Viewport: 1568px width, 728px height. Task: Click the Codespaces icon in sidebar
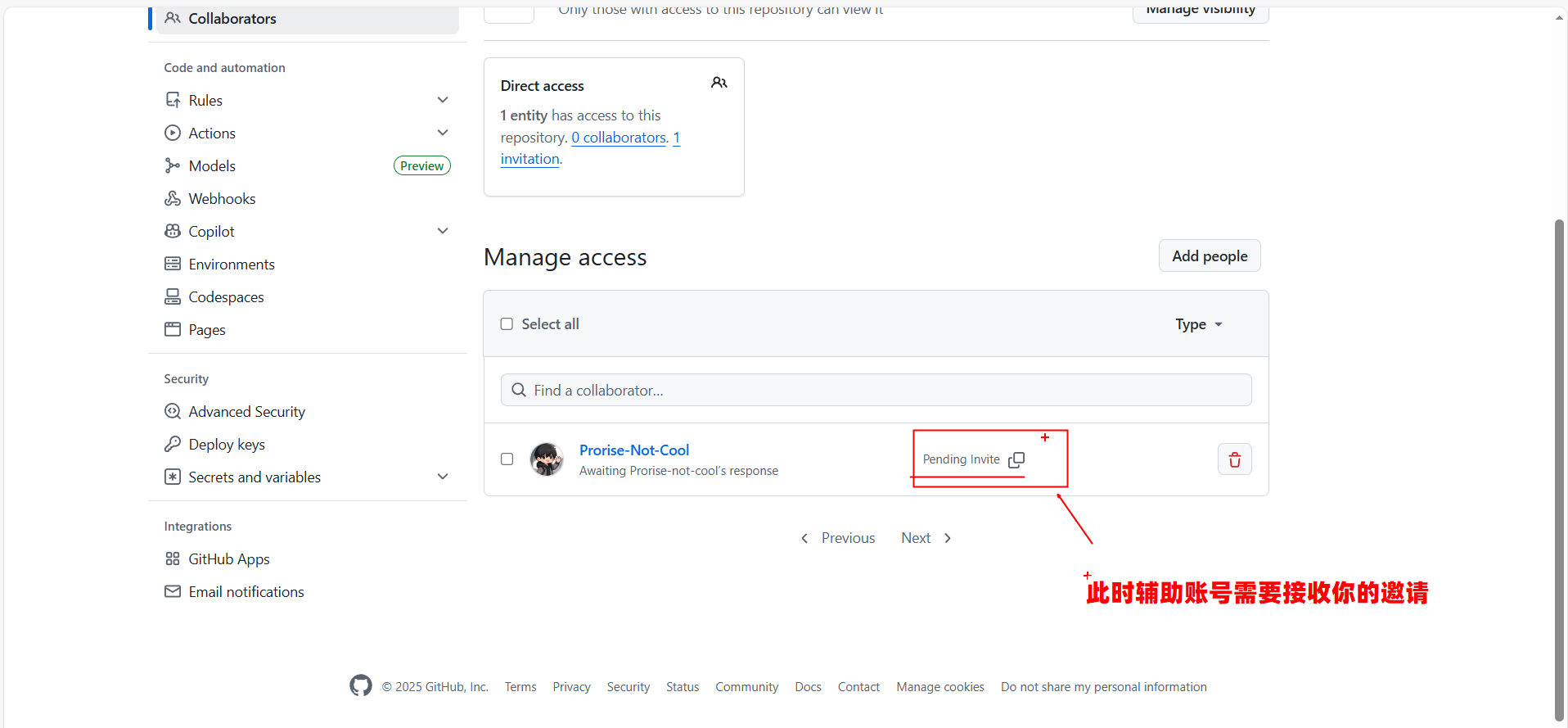coord(173,296)
